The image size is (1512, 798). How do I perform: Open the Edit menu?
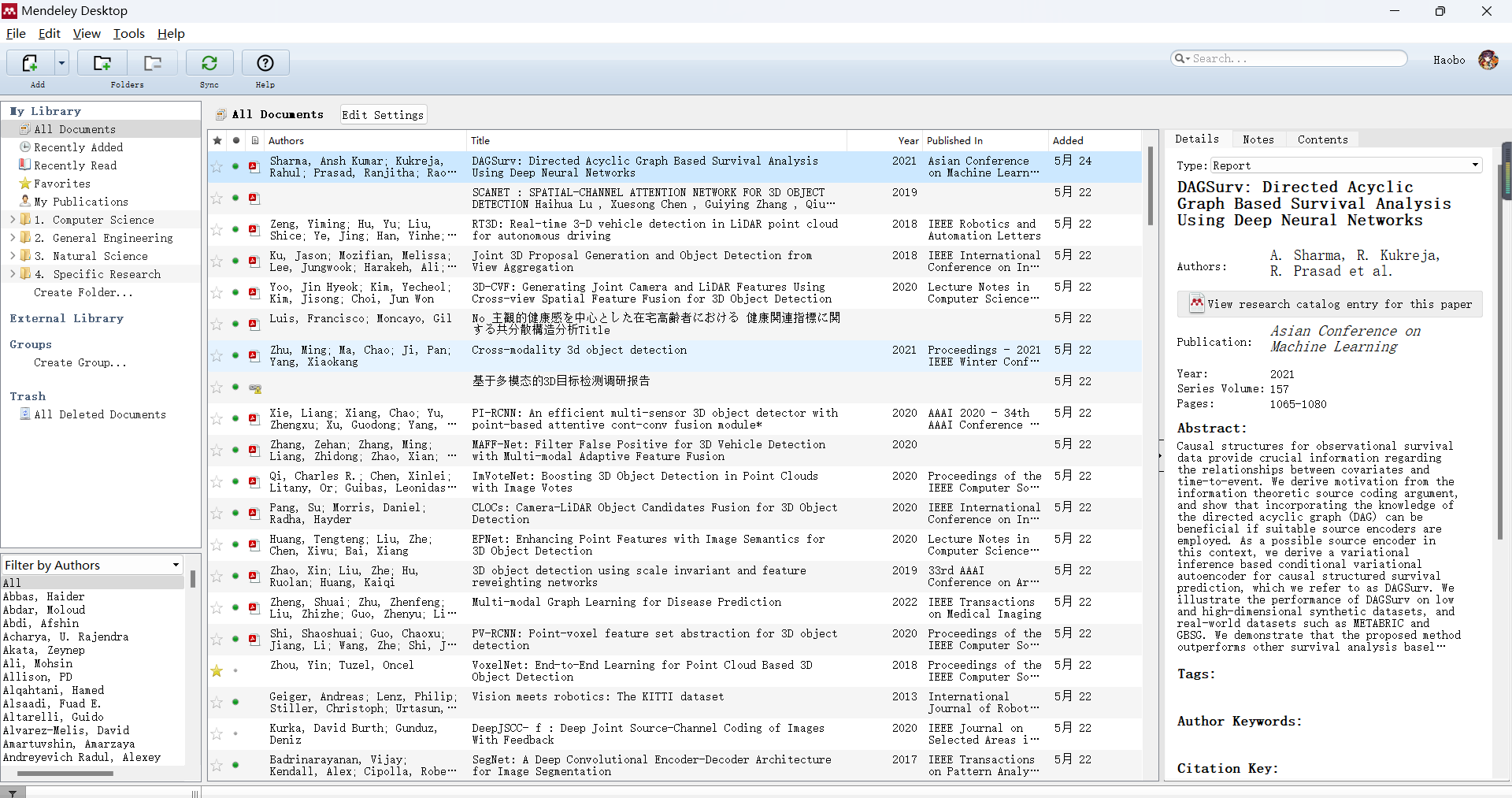click(x=49, y=33)
